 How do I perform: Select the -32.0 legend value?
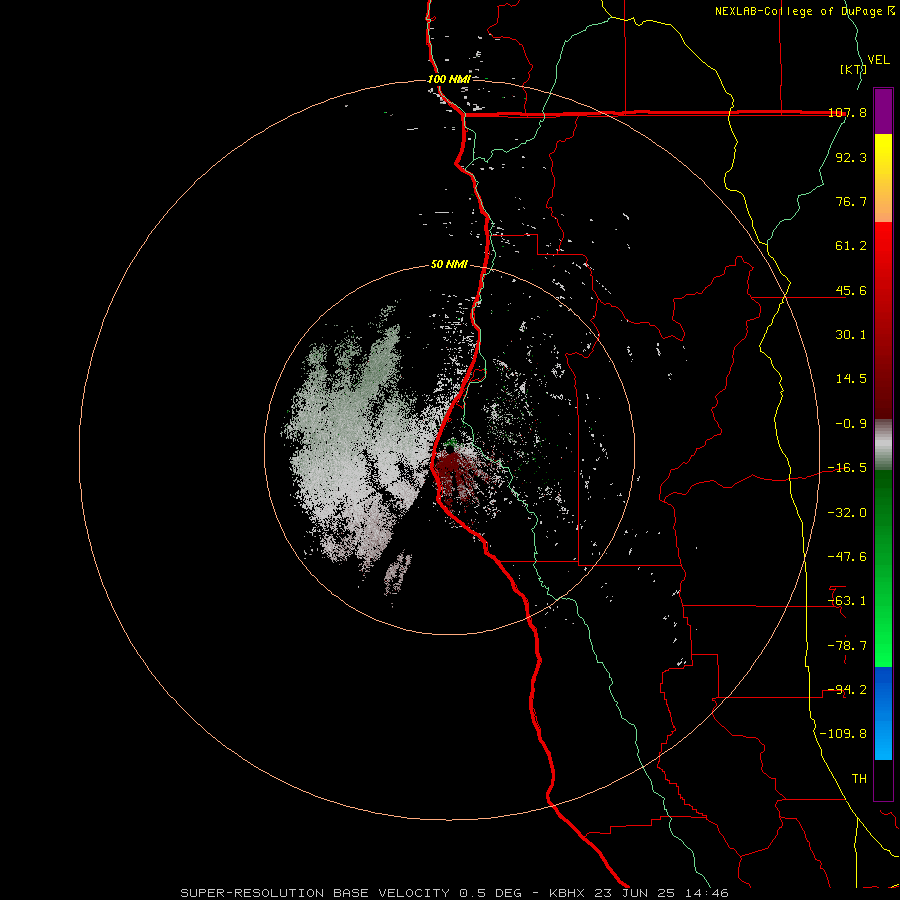847,513
